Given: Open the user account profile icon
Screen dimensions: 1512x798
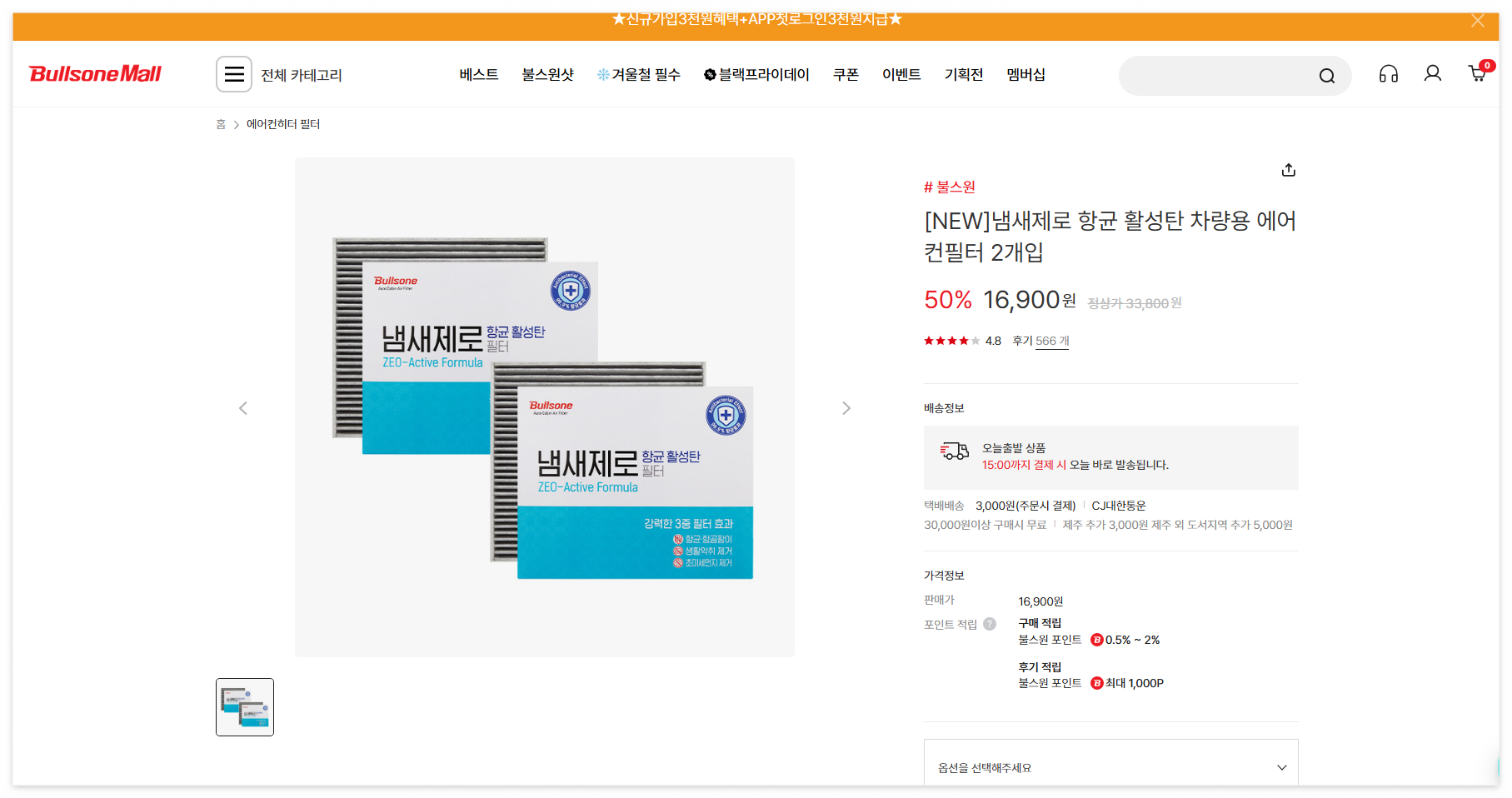Looking at the screenshot, I should click(x=1433, y=74).
